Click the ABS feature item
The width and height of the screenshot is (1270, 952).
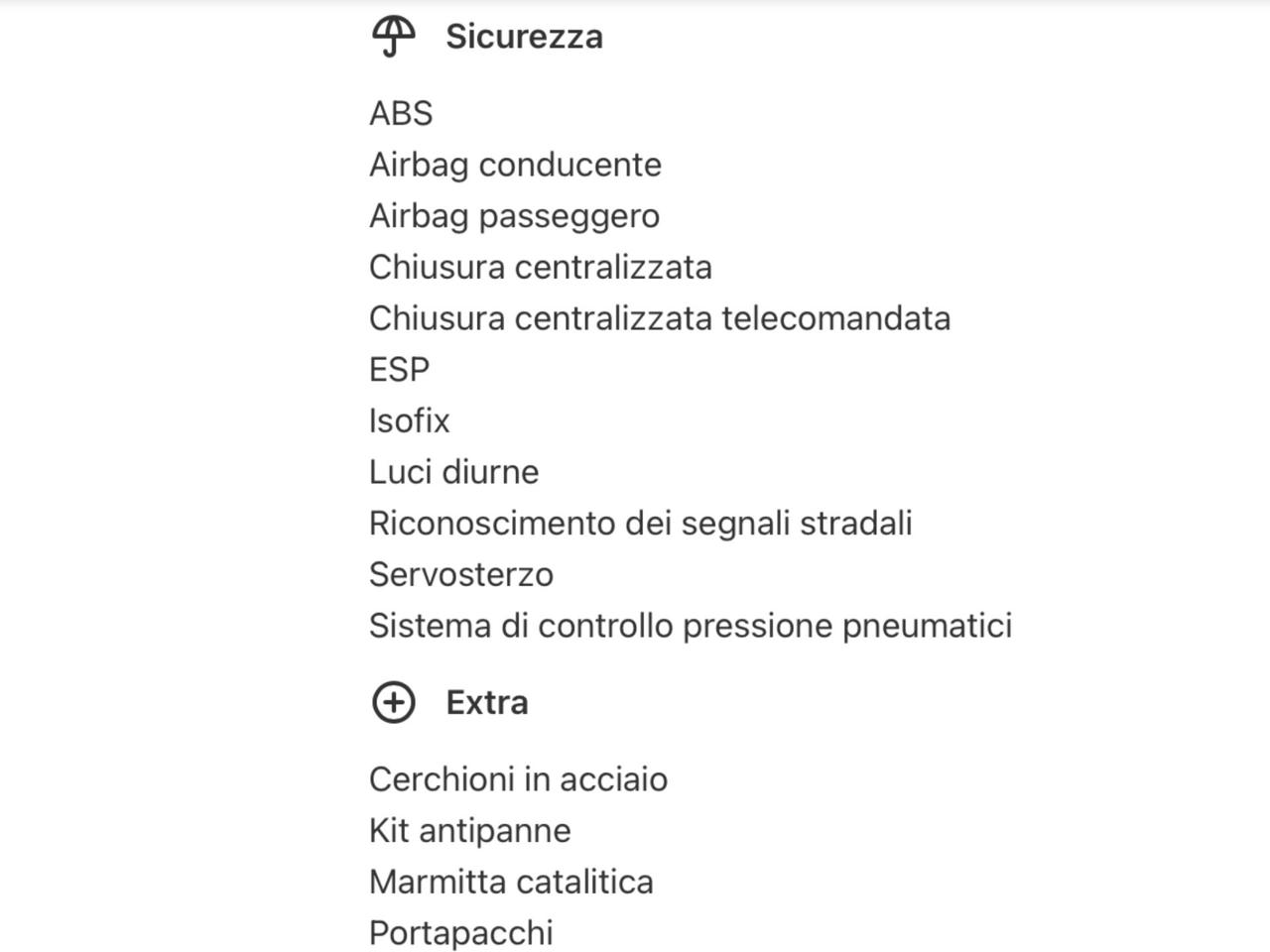pyautogui.click(x=401, y=113)
